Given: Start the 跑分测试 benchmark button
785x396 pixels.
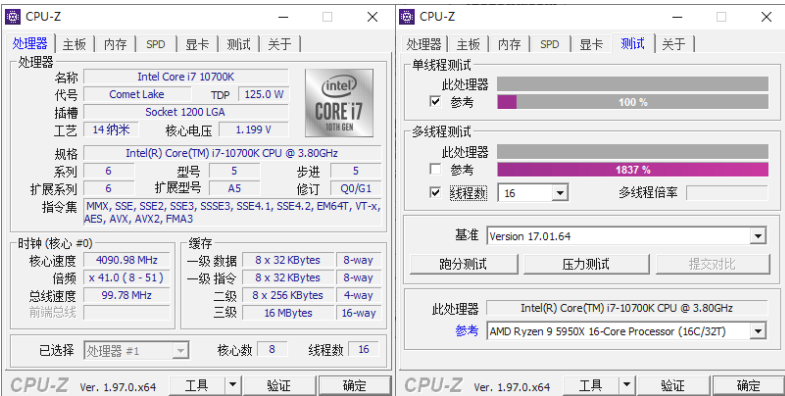Looking at the screenshot, I should [464, 264].
